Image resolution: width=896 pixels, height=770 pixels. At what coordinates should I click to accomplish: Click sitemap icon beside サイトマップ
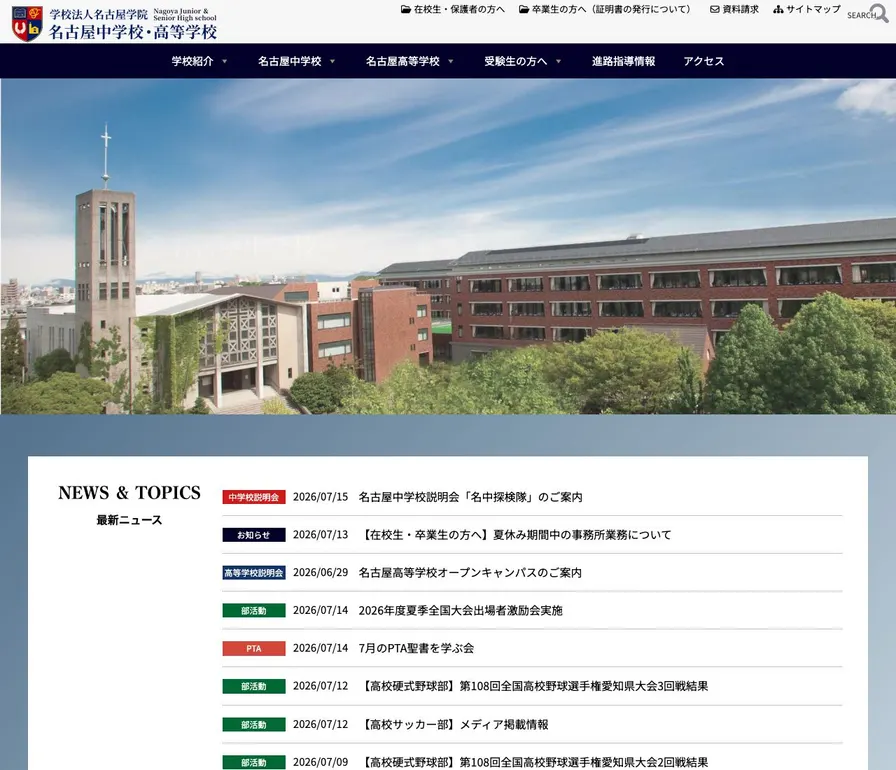(x=778, y=9)
